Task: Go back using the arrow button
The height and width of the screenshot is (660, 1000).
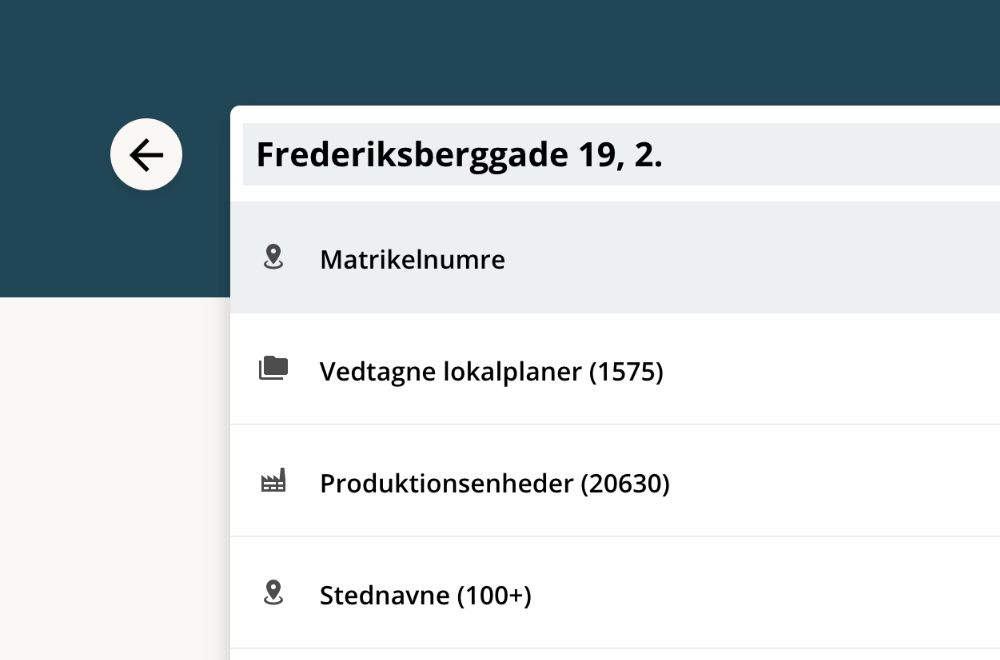Action: tap(146, 155)
